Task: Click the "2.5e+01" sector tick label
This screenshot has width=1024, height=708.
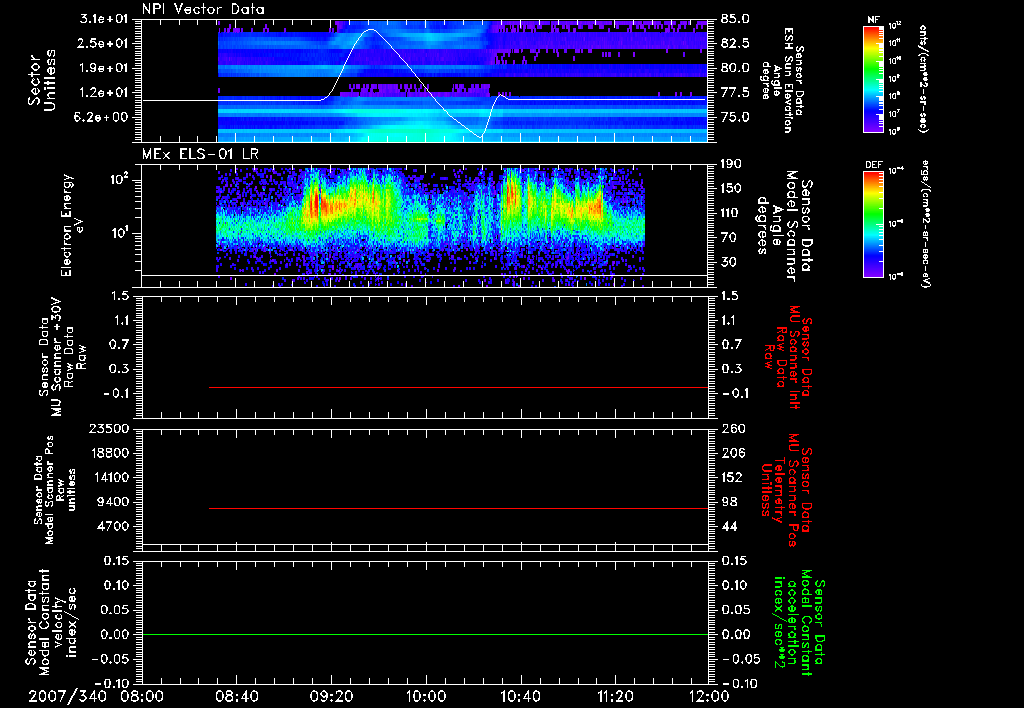Action: click(x=104, y=43)
